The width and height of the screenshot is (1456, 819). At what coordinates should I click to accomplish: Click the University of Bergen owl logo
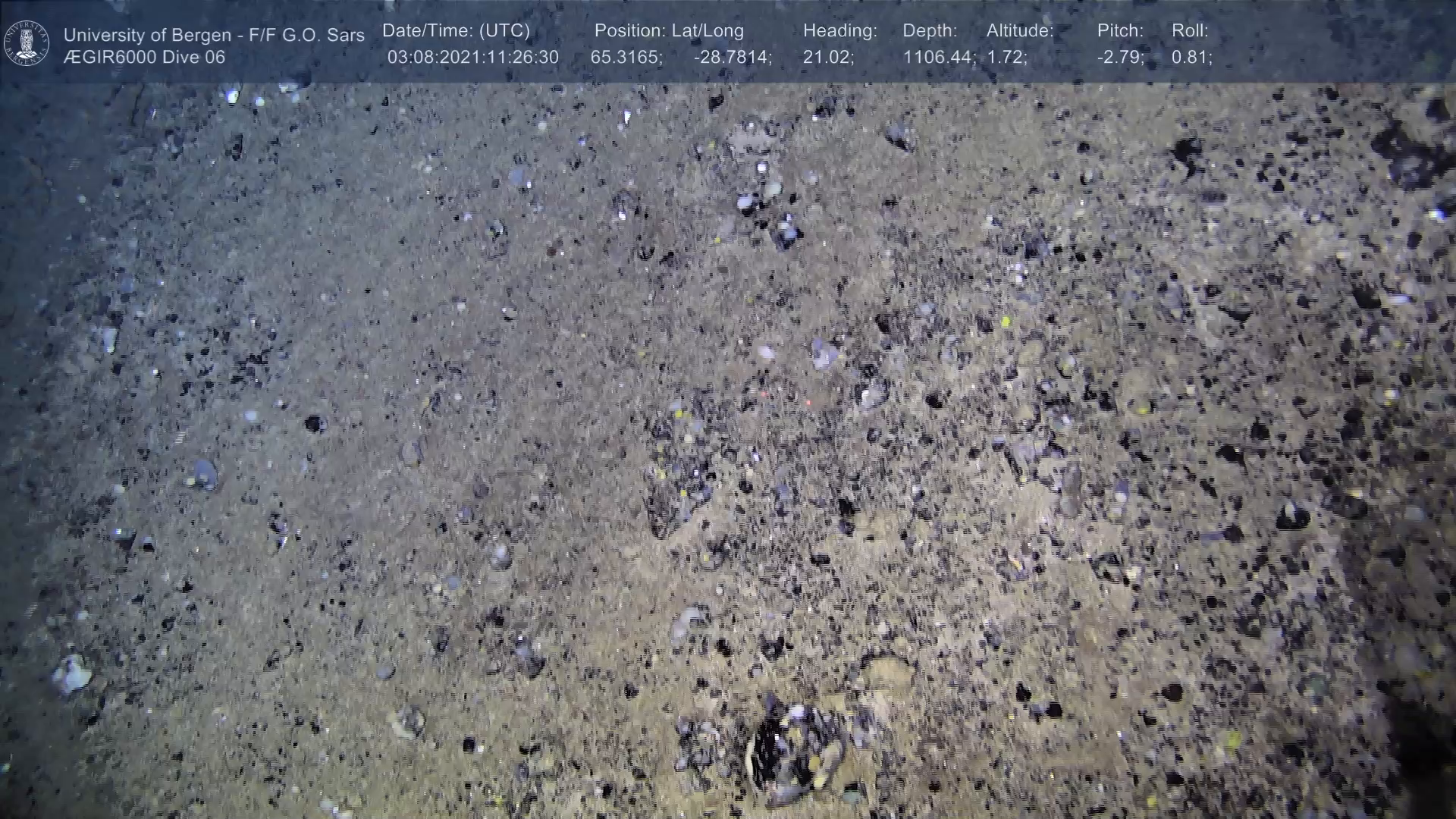27,42
